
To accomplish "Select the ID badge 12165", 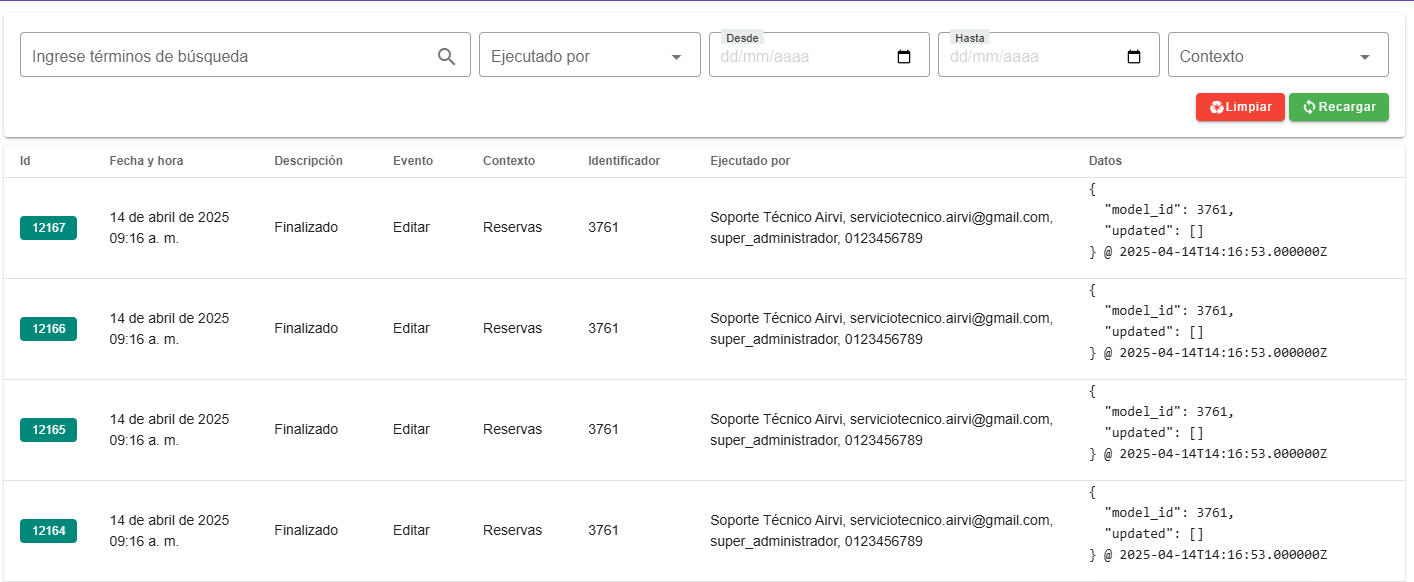I will [x=48, y=430].
